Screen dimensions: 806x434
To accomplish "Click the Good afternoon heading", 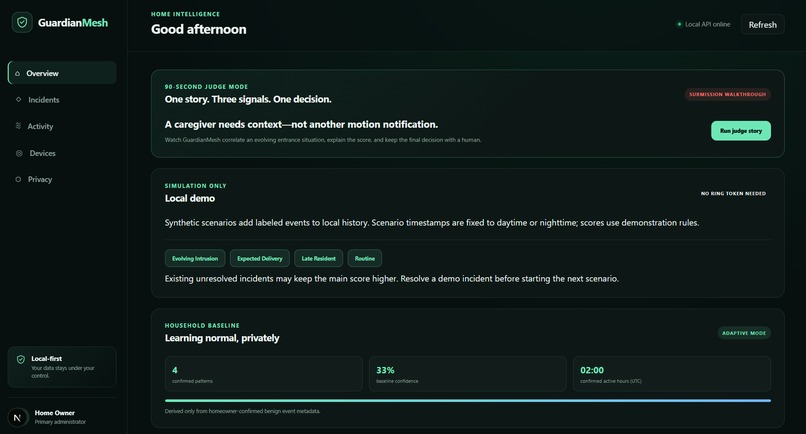I will (198, 29).
